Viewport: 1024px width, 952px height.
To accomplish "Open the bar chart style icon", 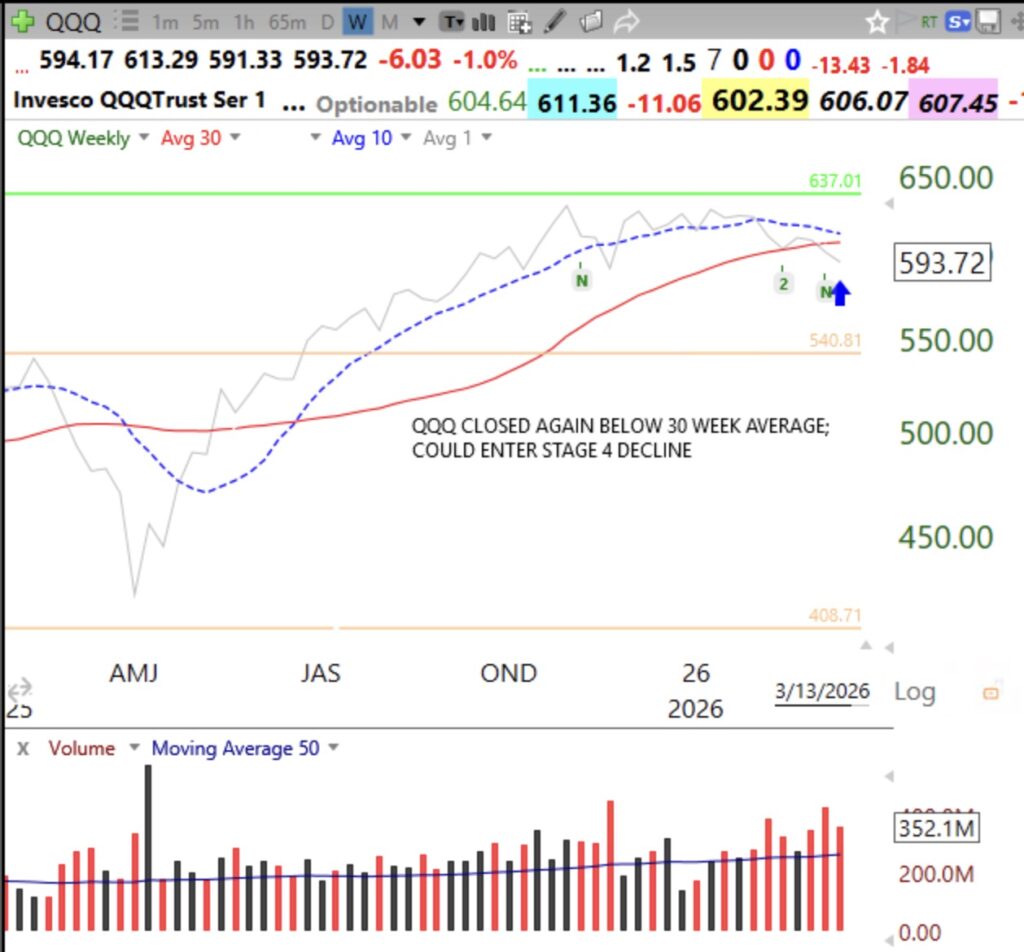I will 483,20.
